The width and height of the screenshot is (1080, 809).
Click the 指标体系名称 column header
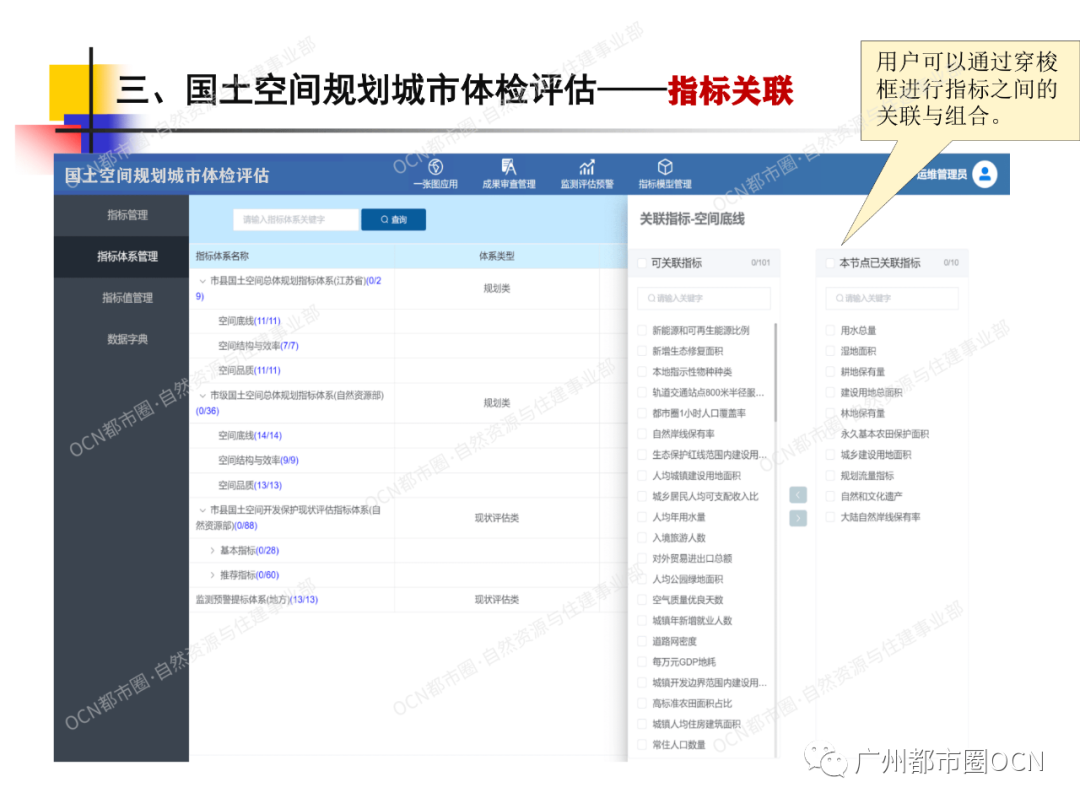pyautogui.click(x=222, y=256)
